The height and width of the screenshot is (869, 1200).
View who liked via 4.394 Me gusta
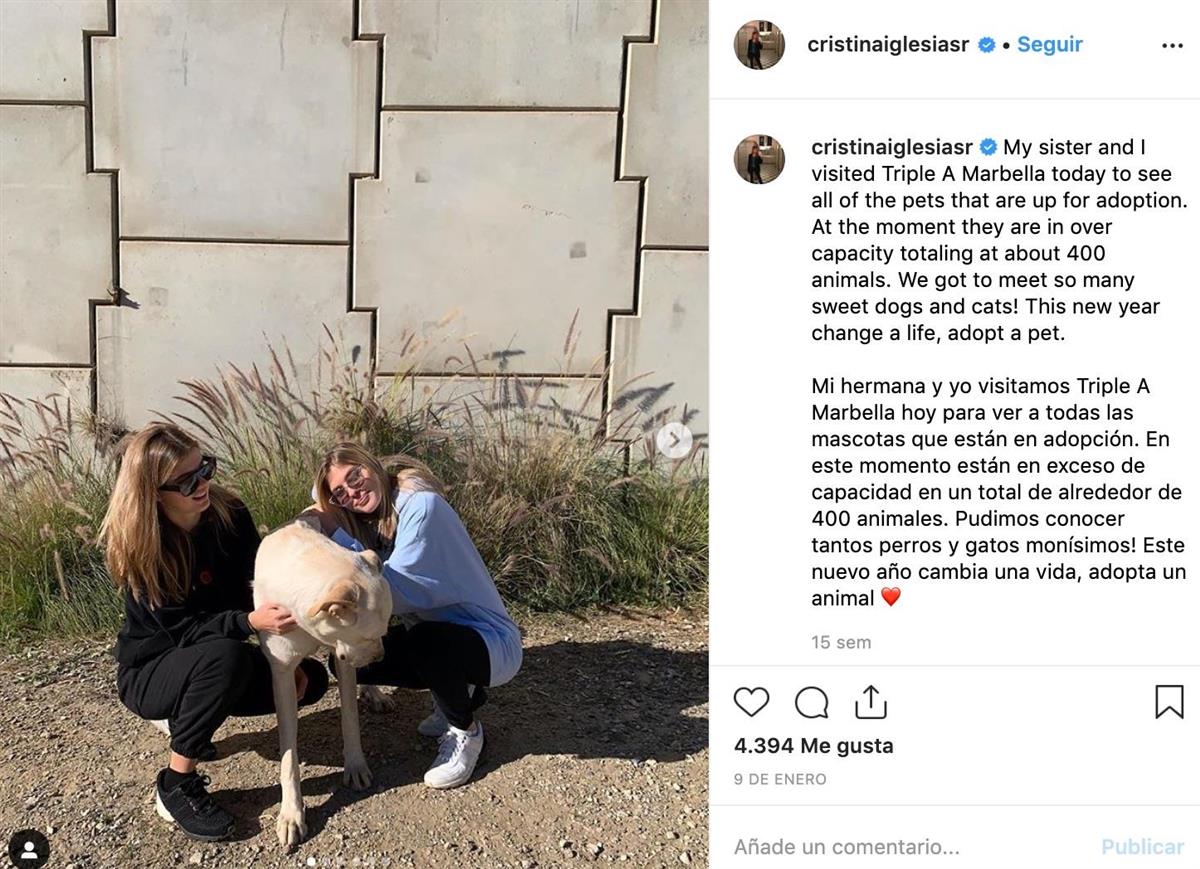pos(813,746)
